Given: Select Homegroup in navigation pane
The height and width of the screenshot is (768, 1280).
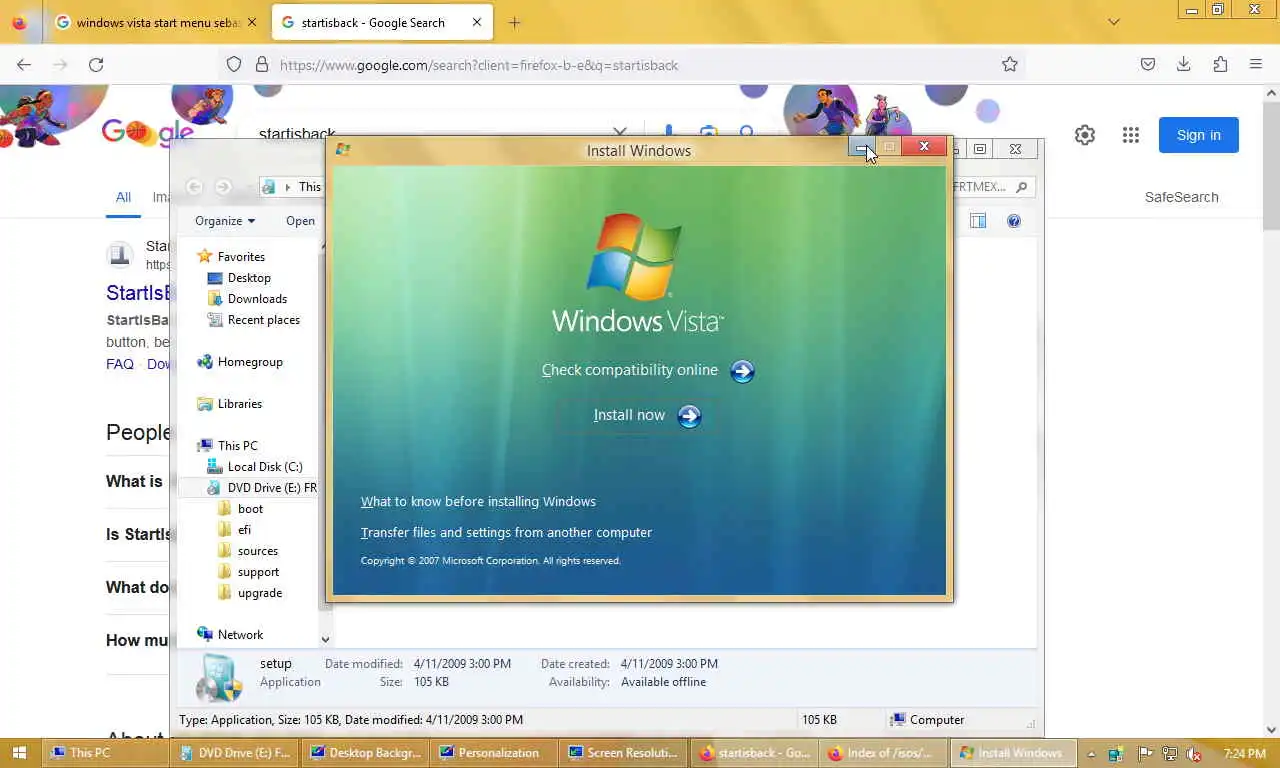Looking at the screenshot, I should tap(250, 362).
